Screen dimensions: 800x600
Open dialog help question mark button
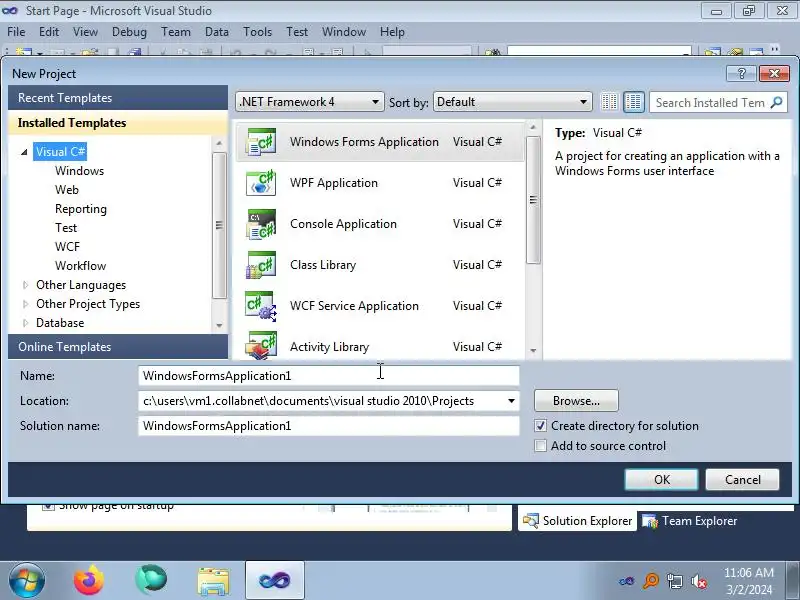pyautogui.click(x=741, y=73)
